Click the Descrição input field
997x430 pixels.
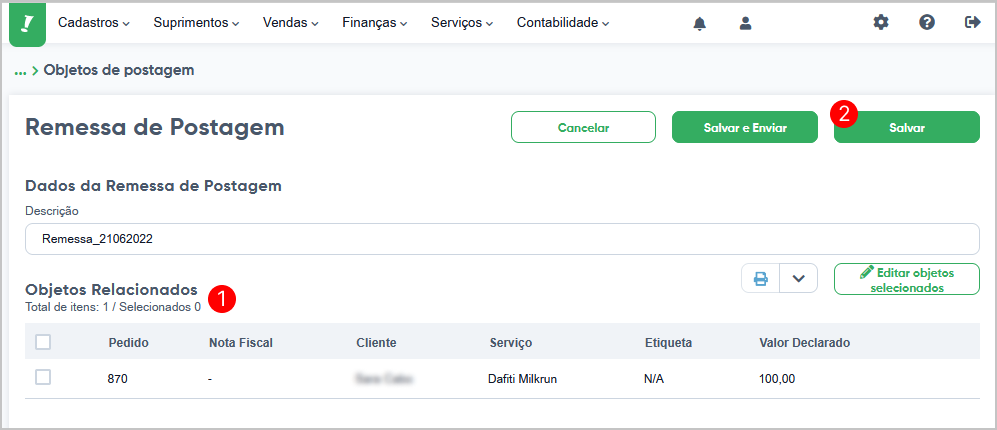pyautogui.click(x=502, y=239)
